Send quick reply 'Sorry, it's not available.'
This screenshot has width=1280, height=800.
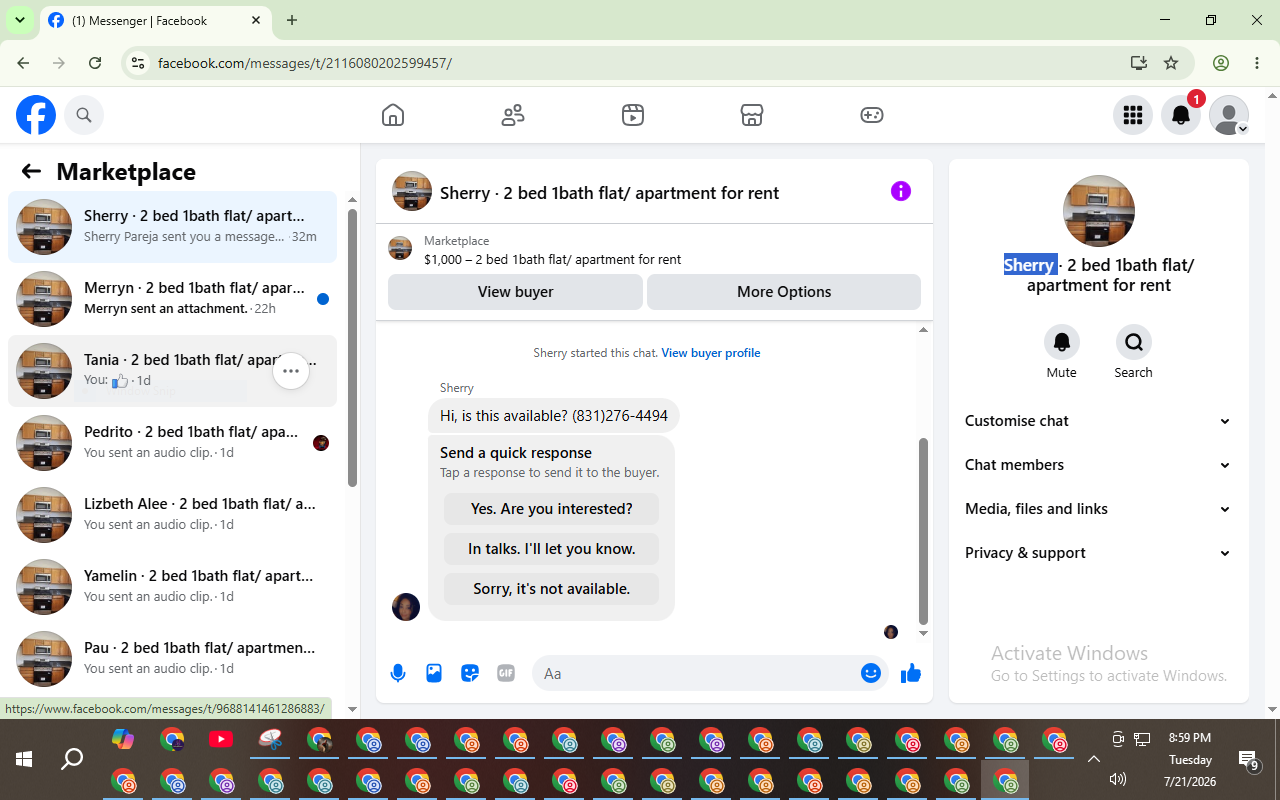coord(552,589)
